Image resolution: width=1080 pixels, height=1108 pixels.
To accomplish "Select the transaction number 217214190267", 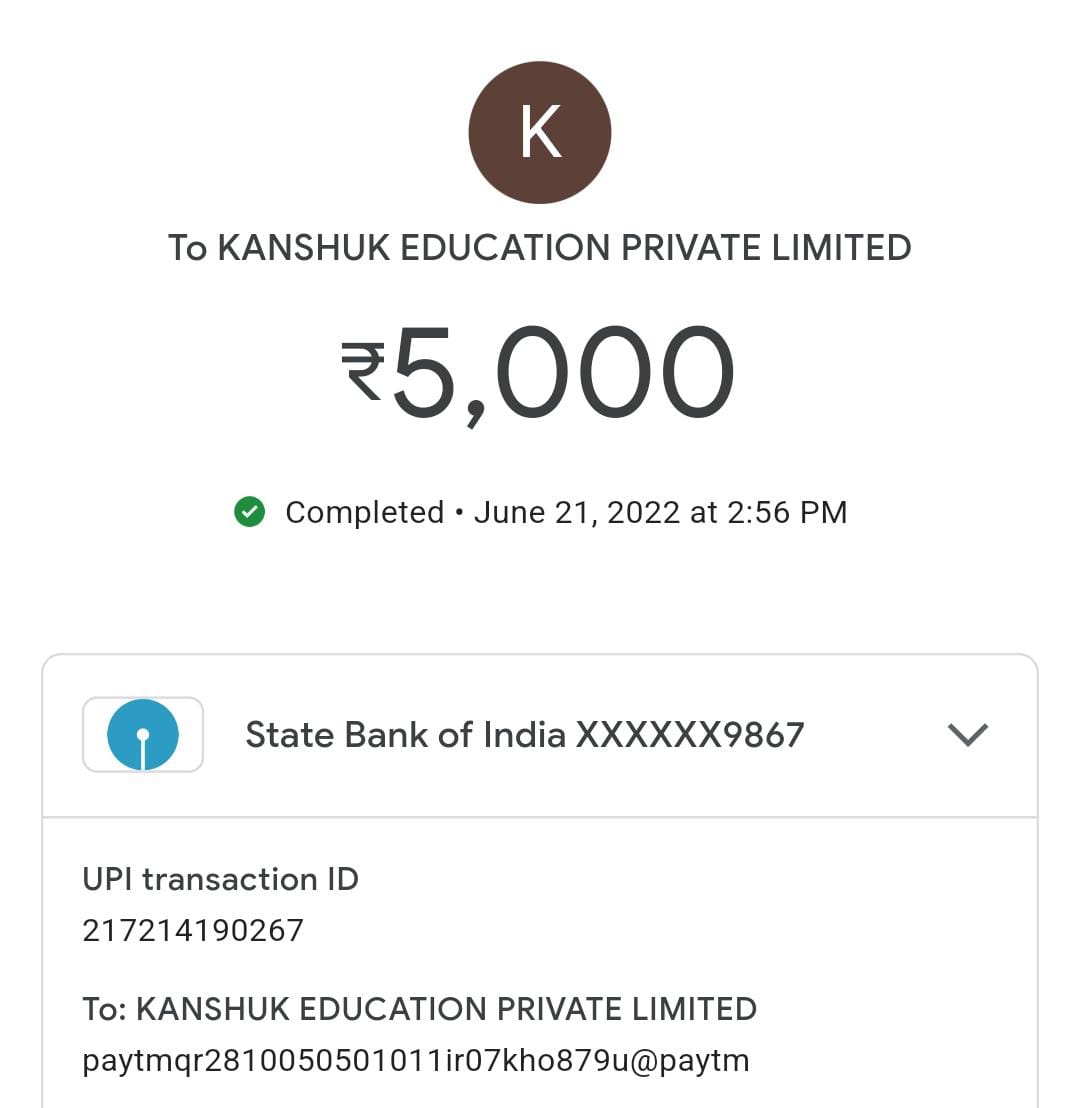I will coord(193,931).
